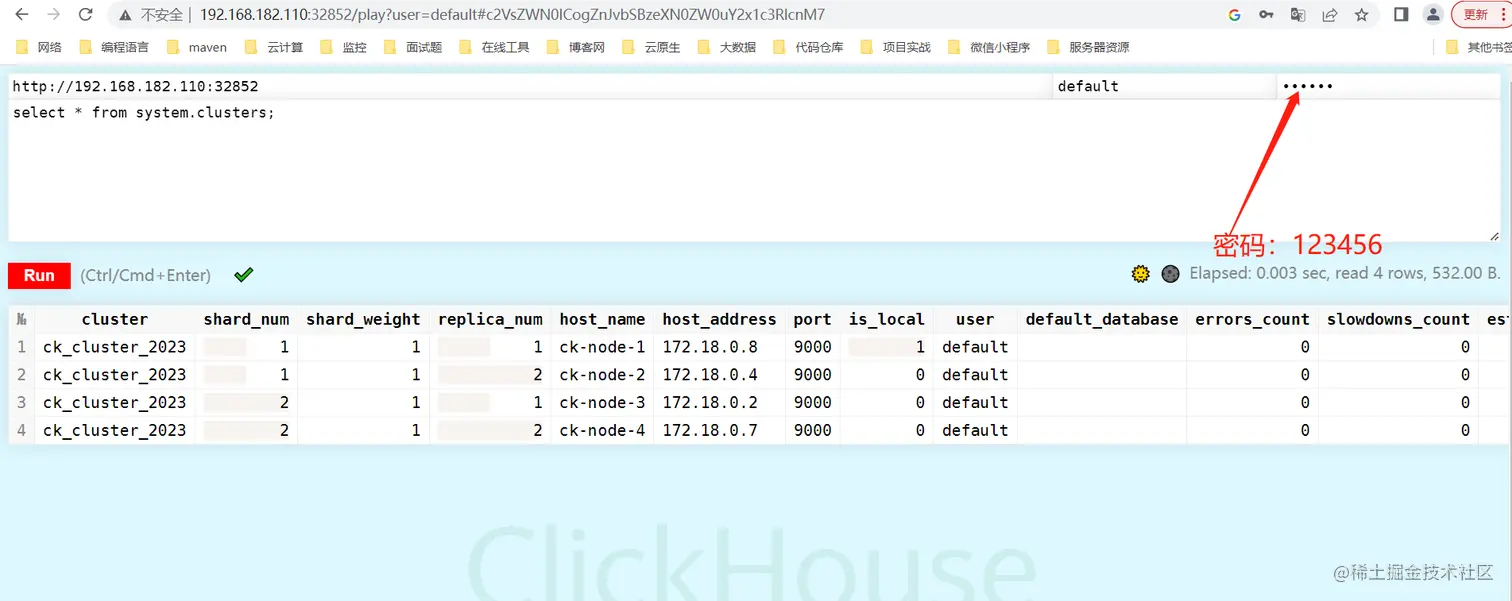
Task: Click the Google icon in the address bar
Action: pyautogui.click(x=1234, y=15)
